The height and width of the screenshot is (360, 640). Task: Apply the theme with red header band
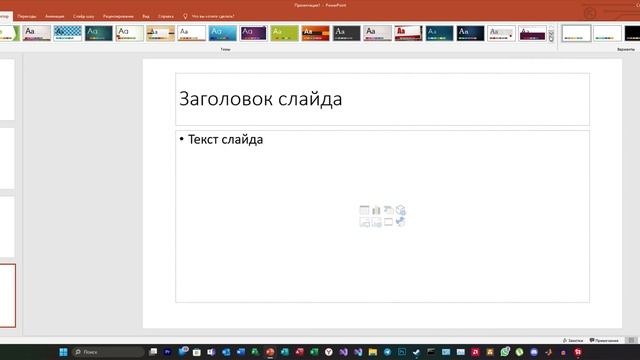click(x=409, y=33)
